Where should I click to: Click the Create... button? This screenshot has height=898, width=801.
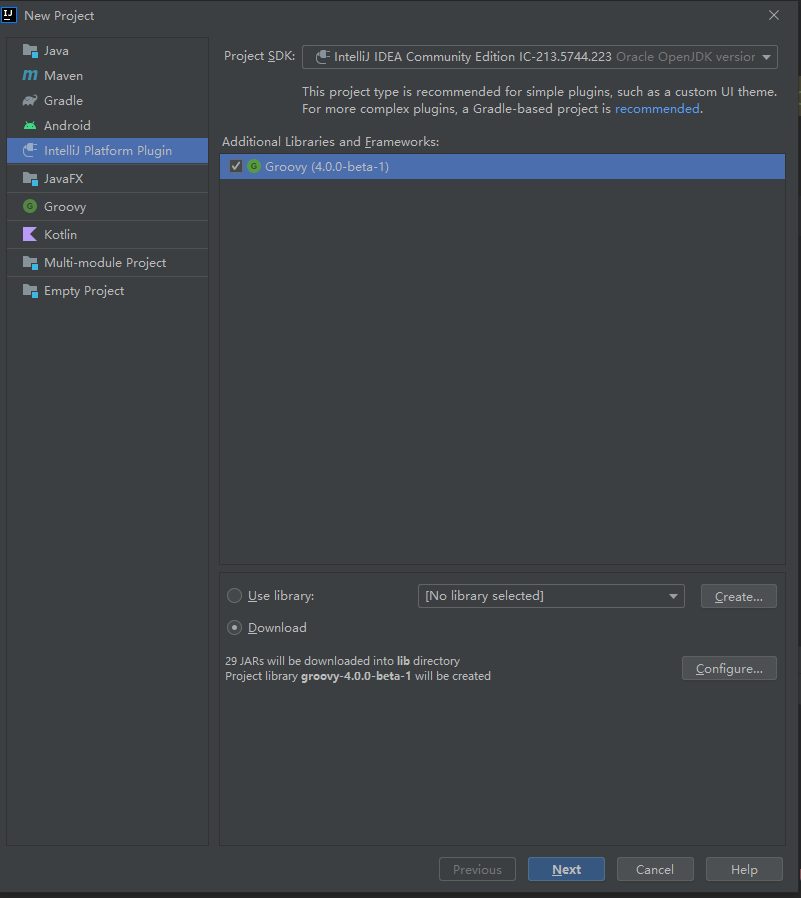tap(739, 596)
